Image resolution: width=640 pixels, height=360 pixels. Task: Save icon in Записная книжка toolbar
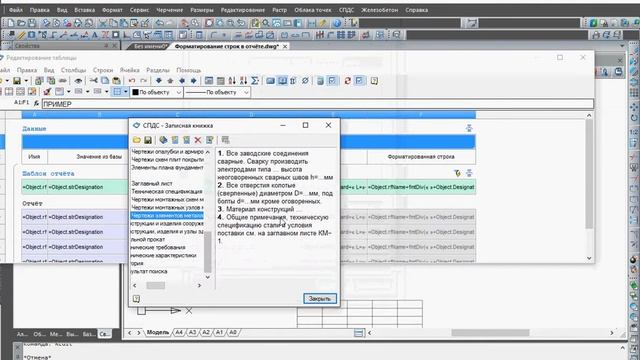coord(148,140)
